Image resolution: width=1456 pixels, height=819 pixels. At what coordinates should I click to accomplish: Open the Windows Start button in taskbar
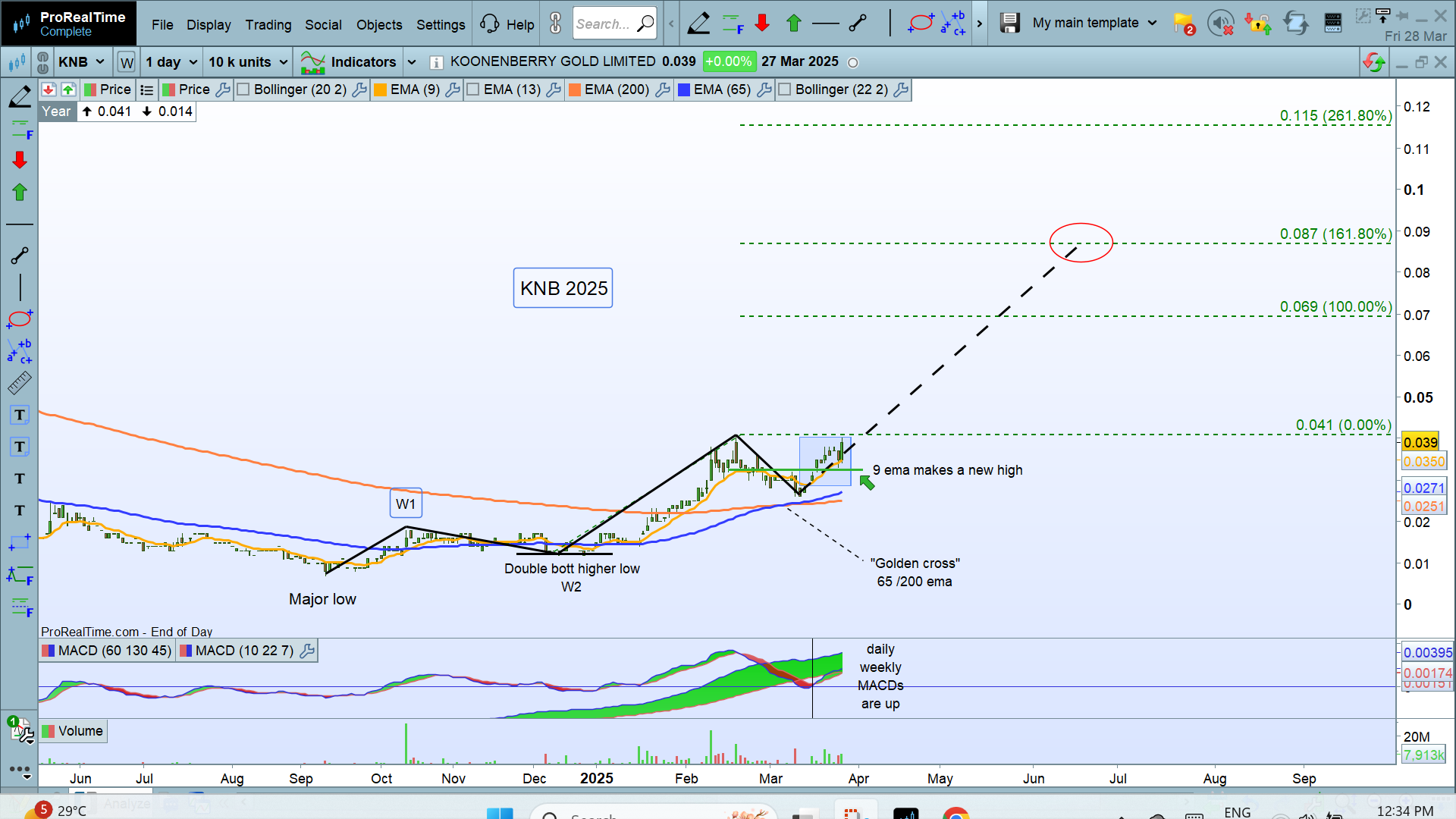pyautogui.click(x=499, y=813)
